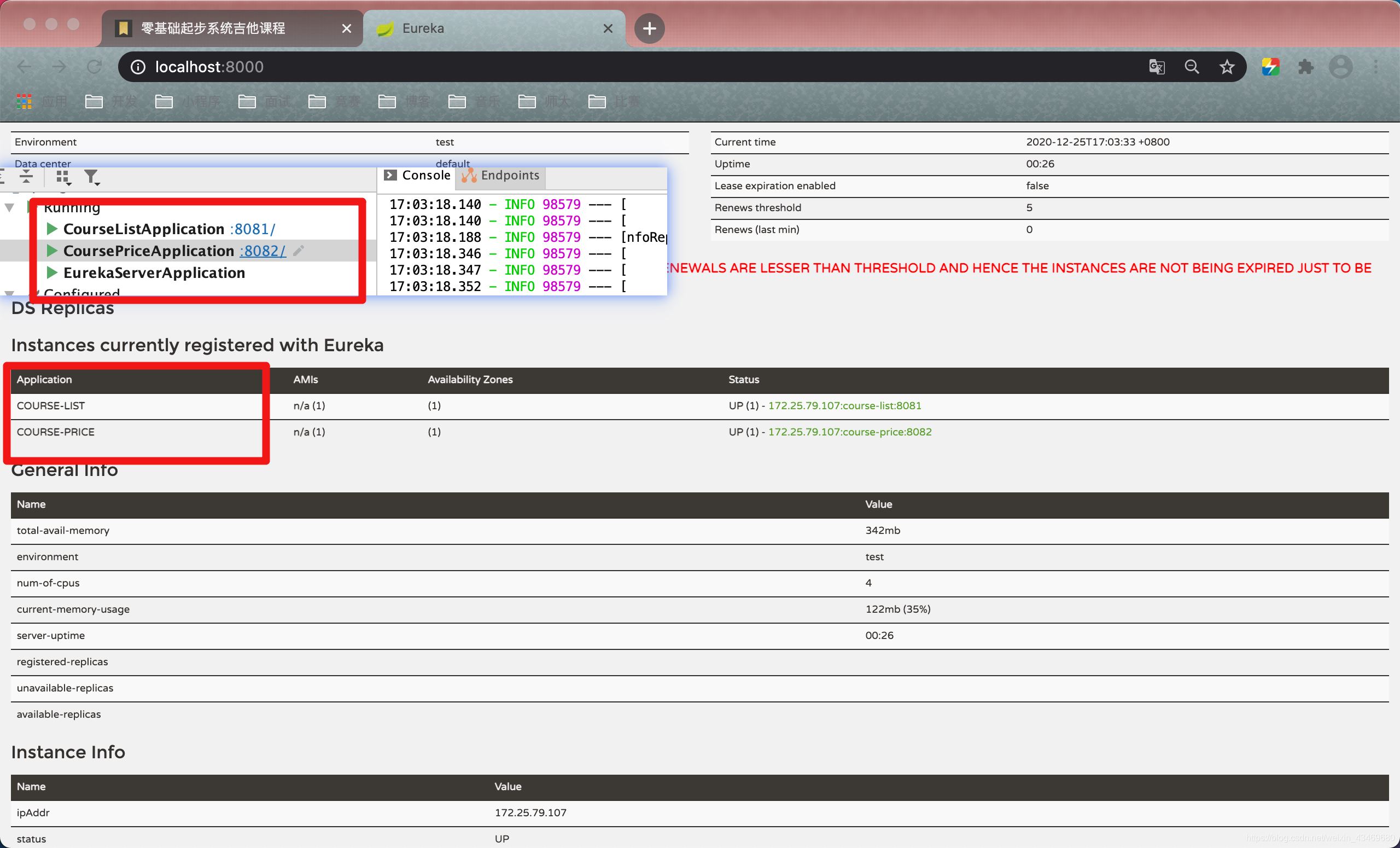Viewport: 1400px width, 848px height.
Task: Click the Google Translate icon in address bar
Action: pos(1156,67)
